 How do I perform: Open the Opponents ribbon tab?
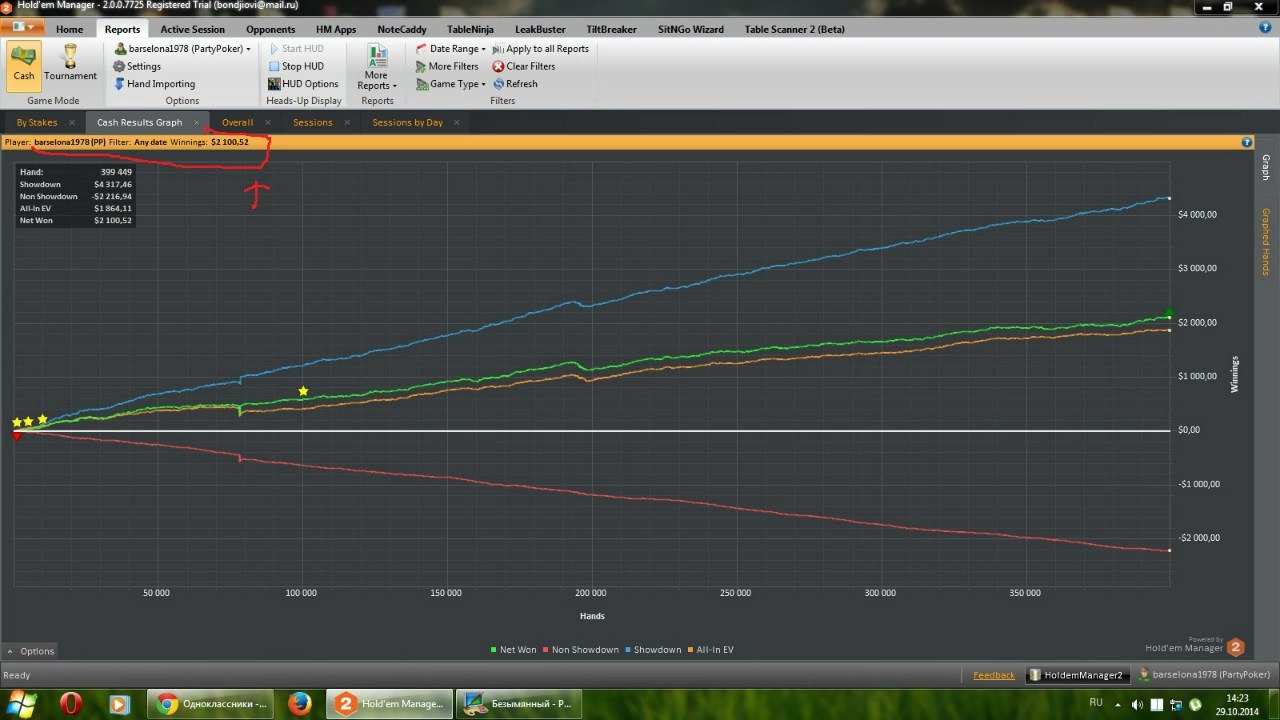click(270, 29)
